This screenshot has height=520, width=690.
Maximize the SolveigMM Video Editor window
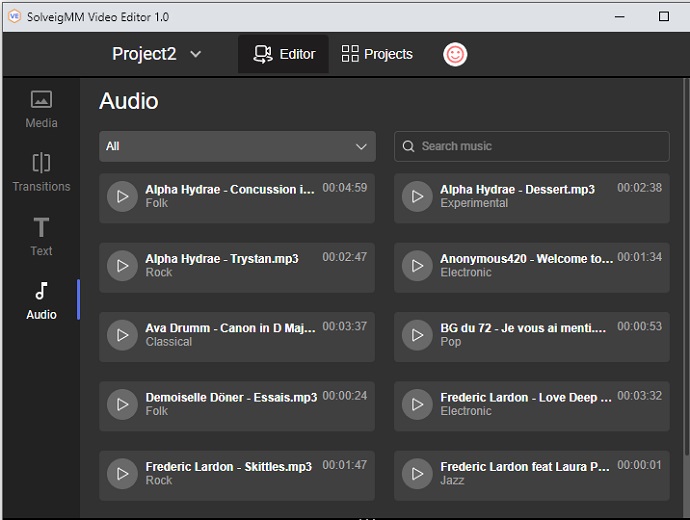pyautogui.click(x=664, y=17)
